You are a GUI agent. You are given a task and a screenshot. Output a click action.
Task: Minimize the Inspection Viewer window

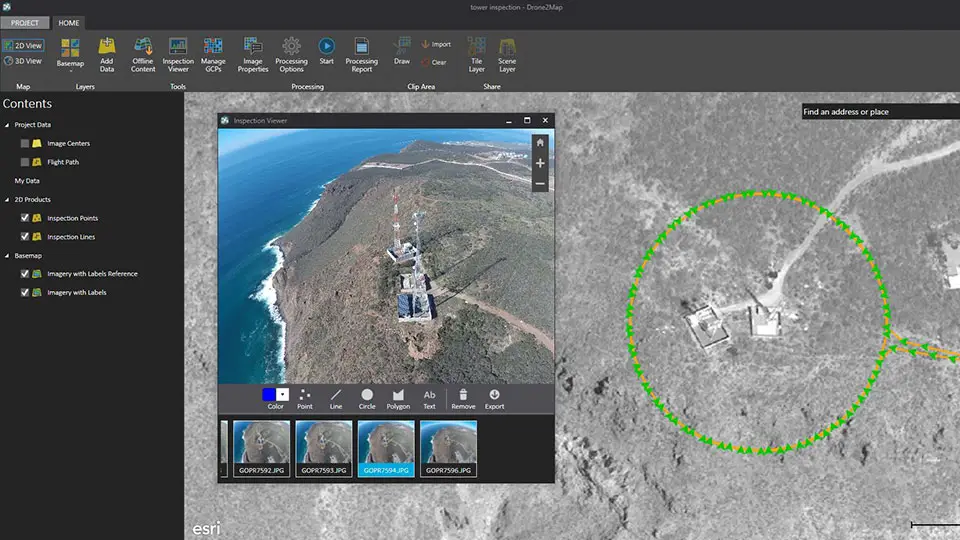(509, 121)
